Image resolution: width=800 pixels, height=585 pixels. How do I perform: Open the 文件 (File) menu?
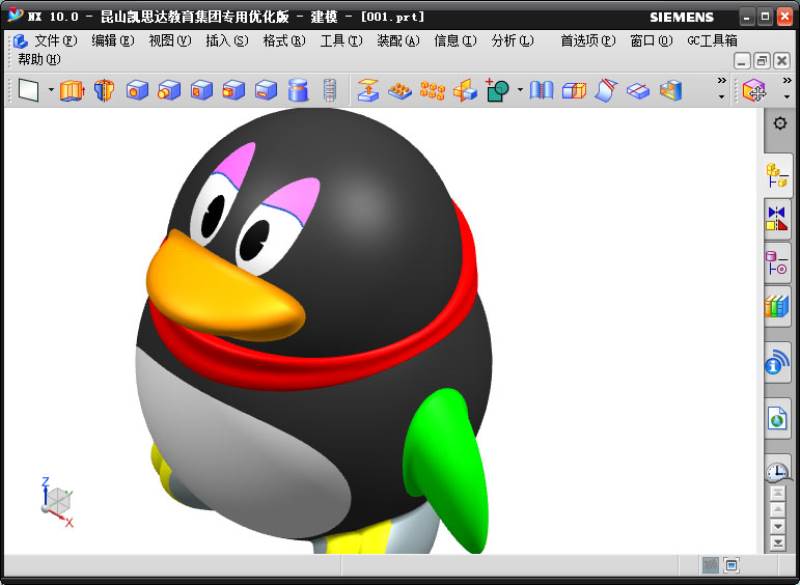54,41
